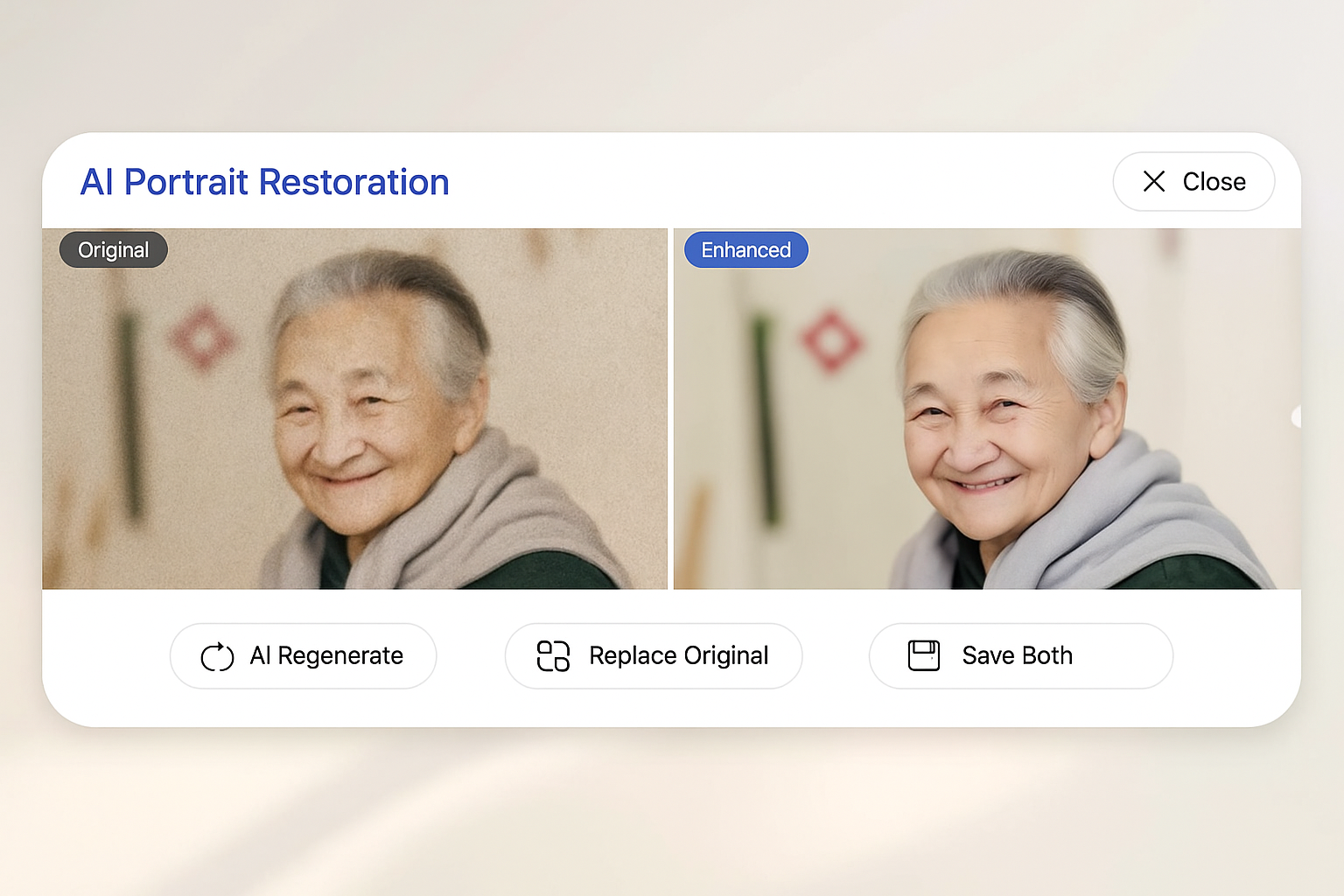Click the red diamond ornament in Original photo
The height and width of the screenshot is (896, 1344).
point(203,338)
